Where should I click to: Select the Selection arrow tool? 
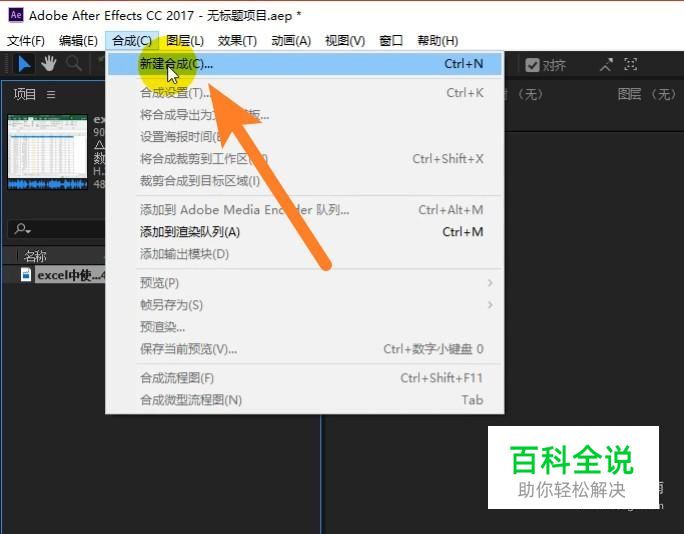[24, 65]
